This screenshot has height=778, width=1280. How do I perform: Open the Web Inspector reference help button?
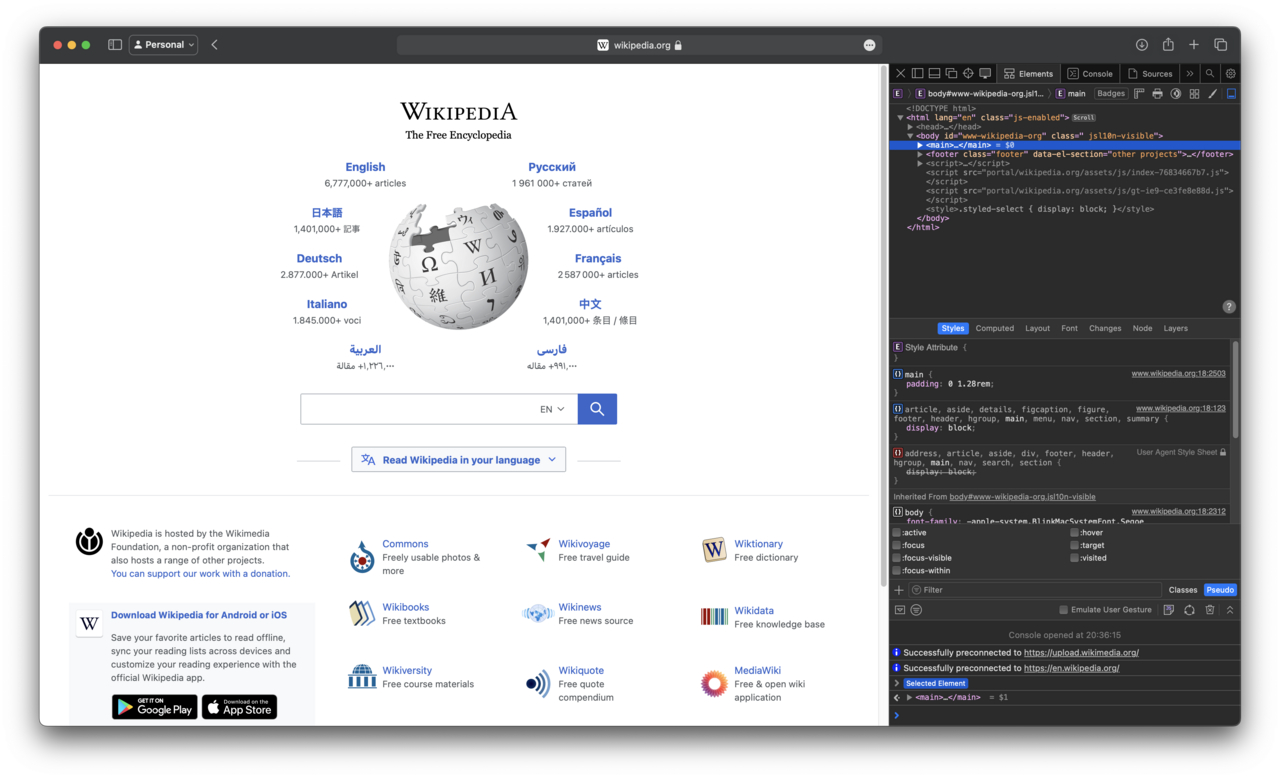tap(1229, 306)
